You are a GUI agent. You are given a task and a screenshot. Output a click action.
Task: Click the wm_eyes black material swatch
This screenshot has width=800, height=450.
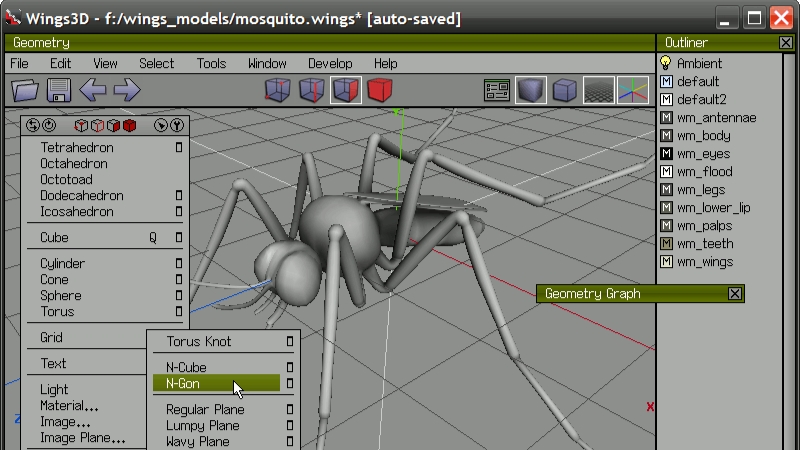click(x=667, y=154)
